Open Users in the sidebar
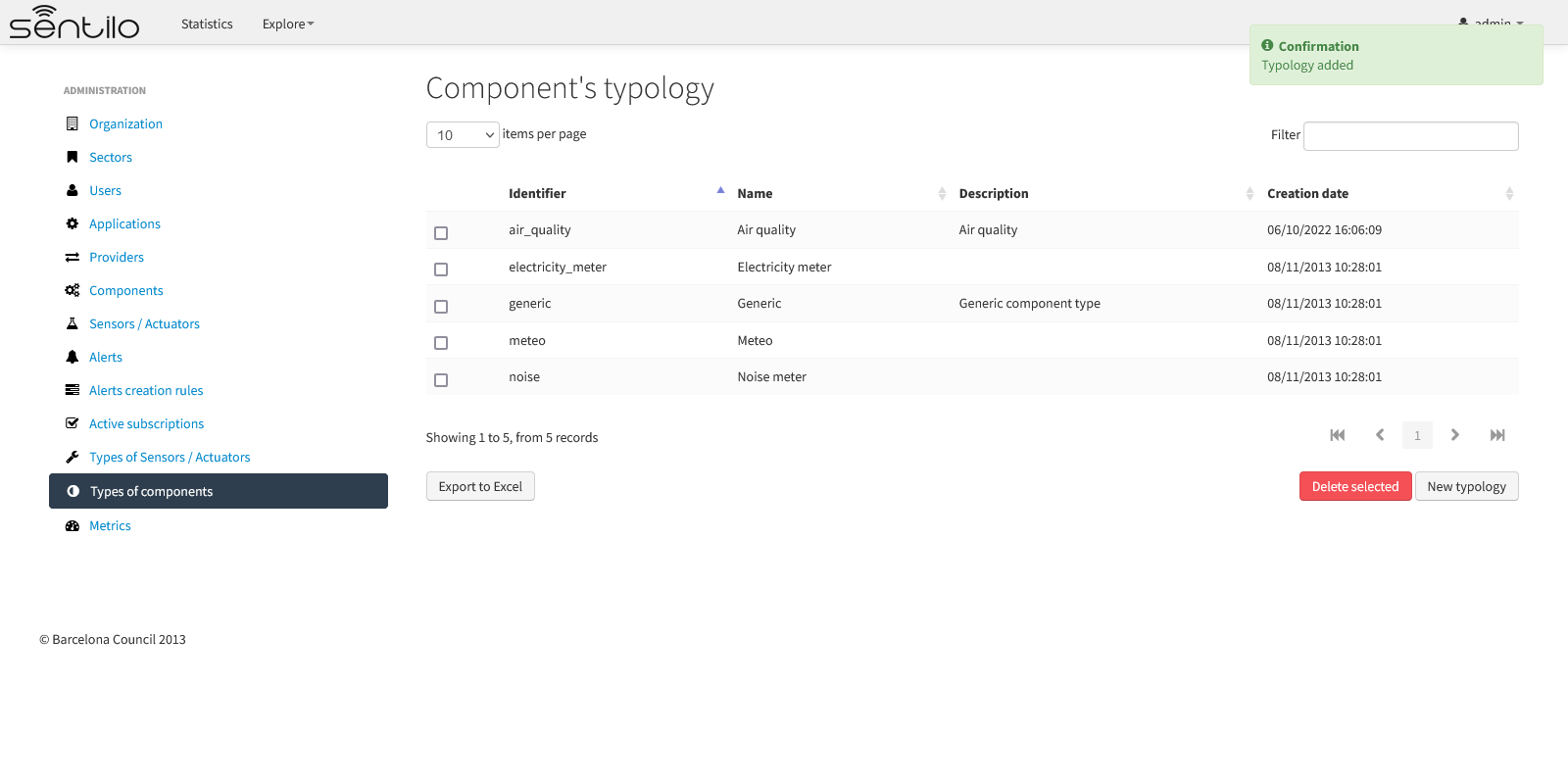This screenshot has width=1568, height=784. (105, 190)
